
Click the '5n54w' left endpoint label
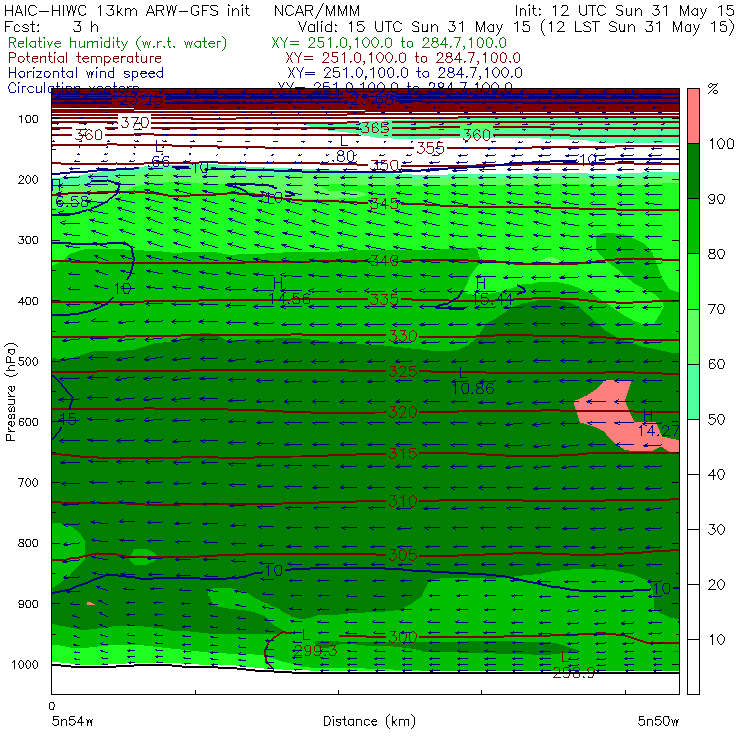point(72,721)
